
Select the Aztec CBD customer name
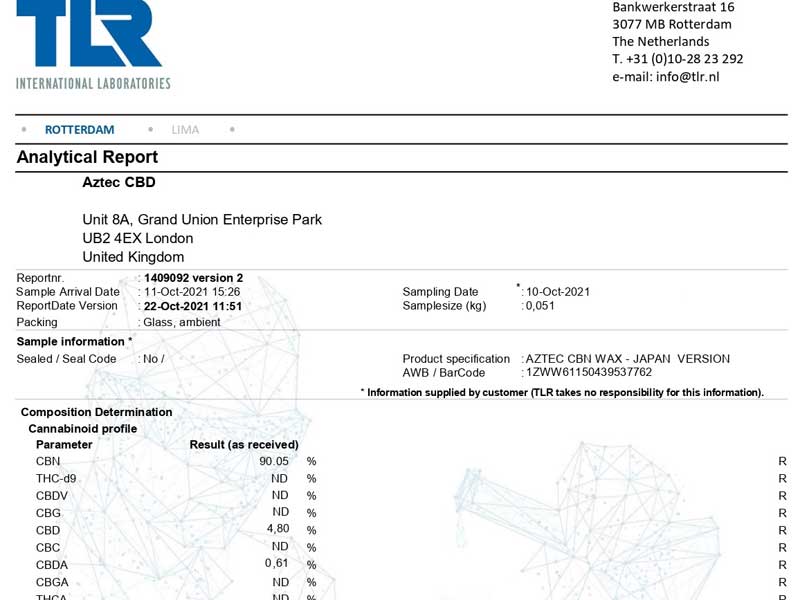tap(119, 182)
